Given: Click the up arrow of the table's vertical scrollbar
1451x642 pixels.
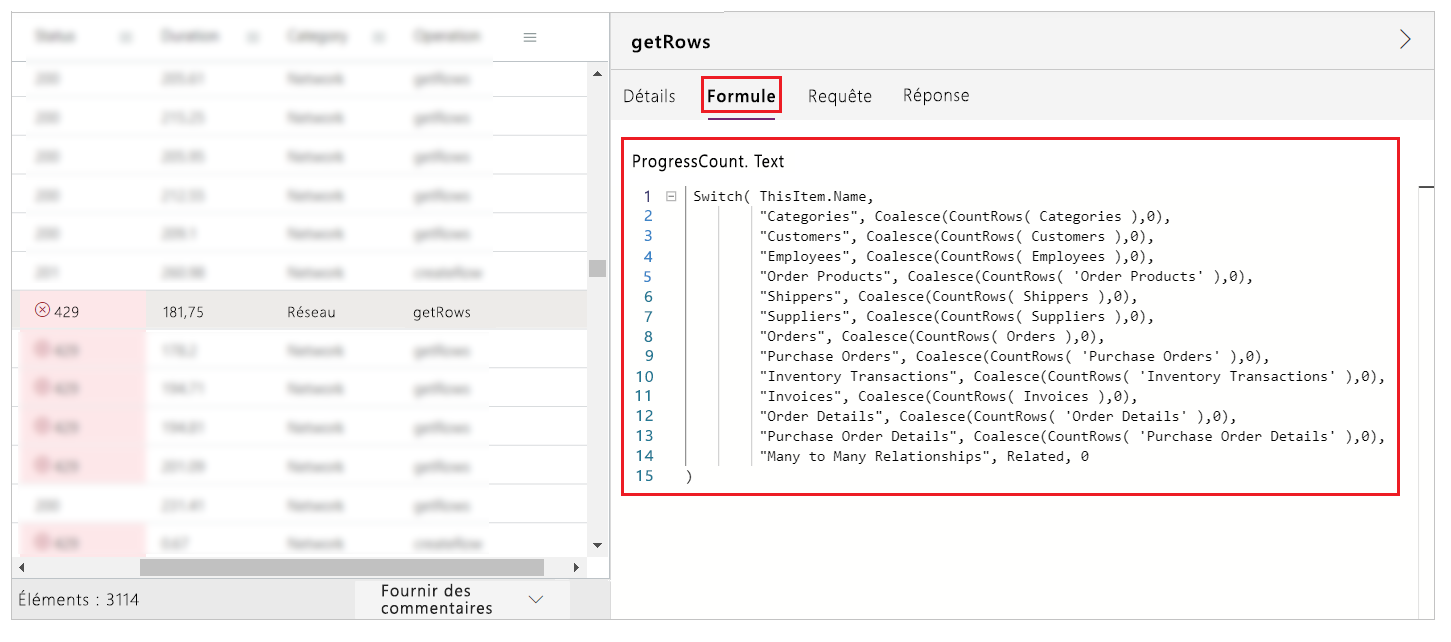Looking at the screenshot, I should click(598, 74).
